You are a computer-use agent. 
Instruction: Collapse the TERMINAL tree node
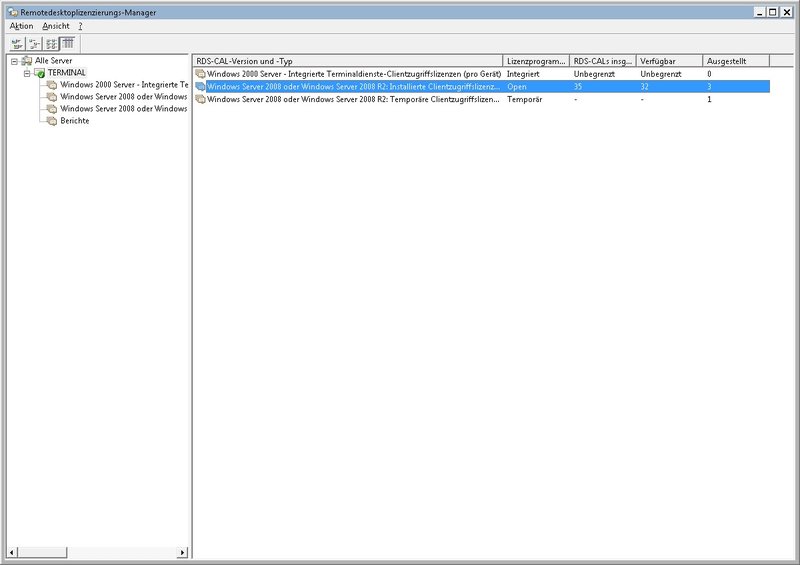(x=27, y=73)
